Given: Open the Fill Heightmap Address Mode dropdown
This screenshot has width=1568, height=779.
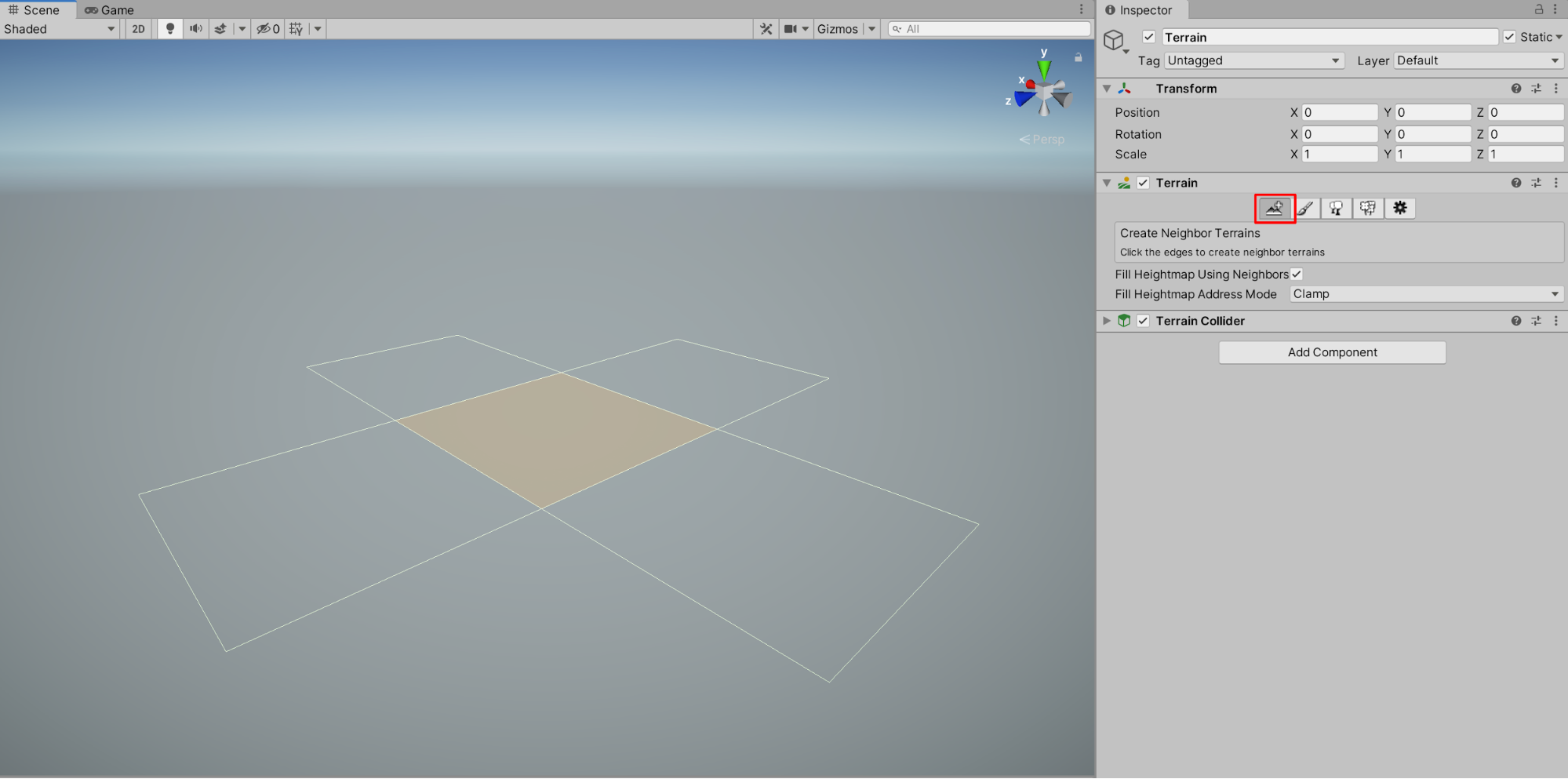Looking at the screenshot, I should click(x=1425, y=293).
